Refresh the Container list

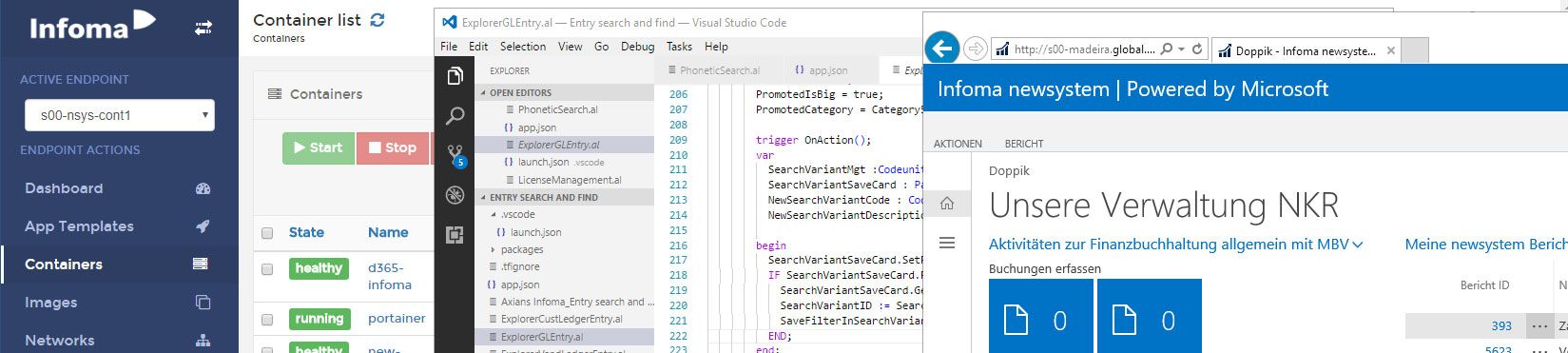377,20
